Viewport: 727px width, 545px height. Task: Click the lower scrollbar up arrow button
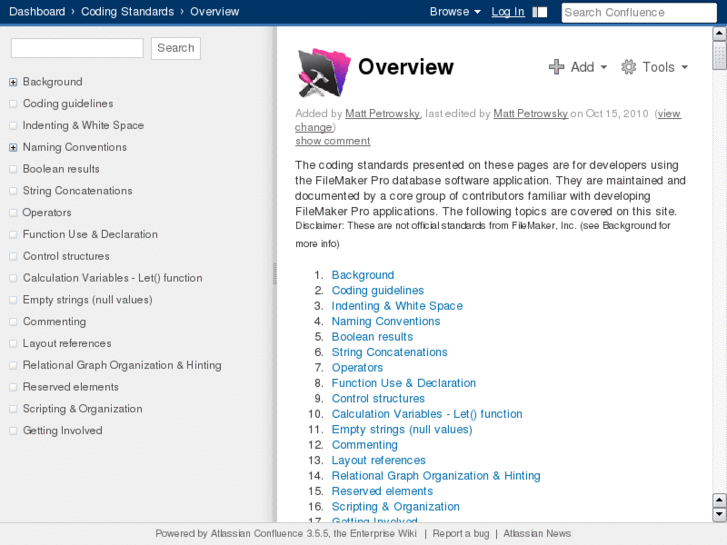(x=719, y=500)
